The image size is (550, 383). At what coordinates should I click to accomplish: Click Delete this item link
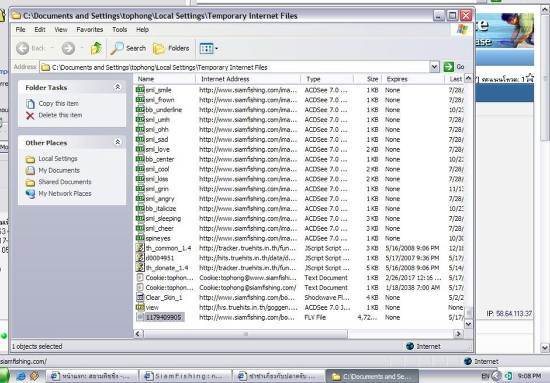pos(60,115)
